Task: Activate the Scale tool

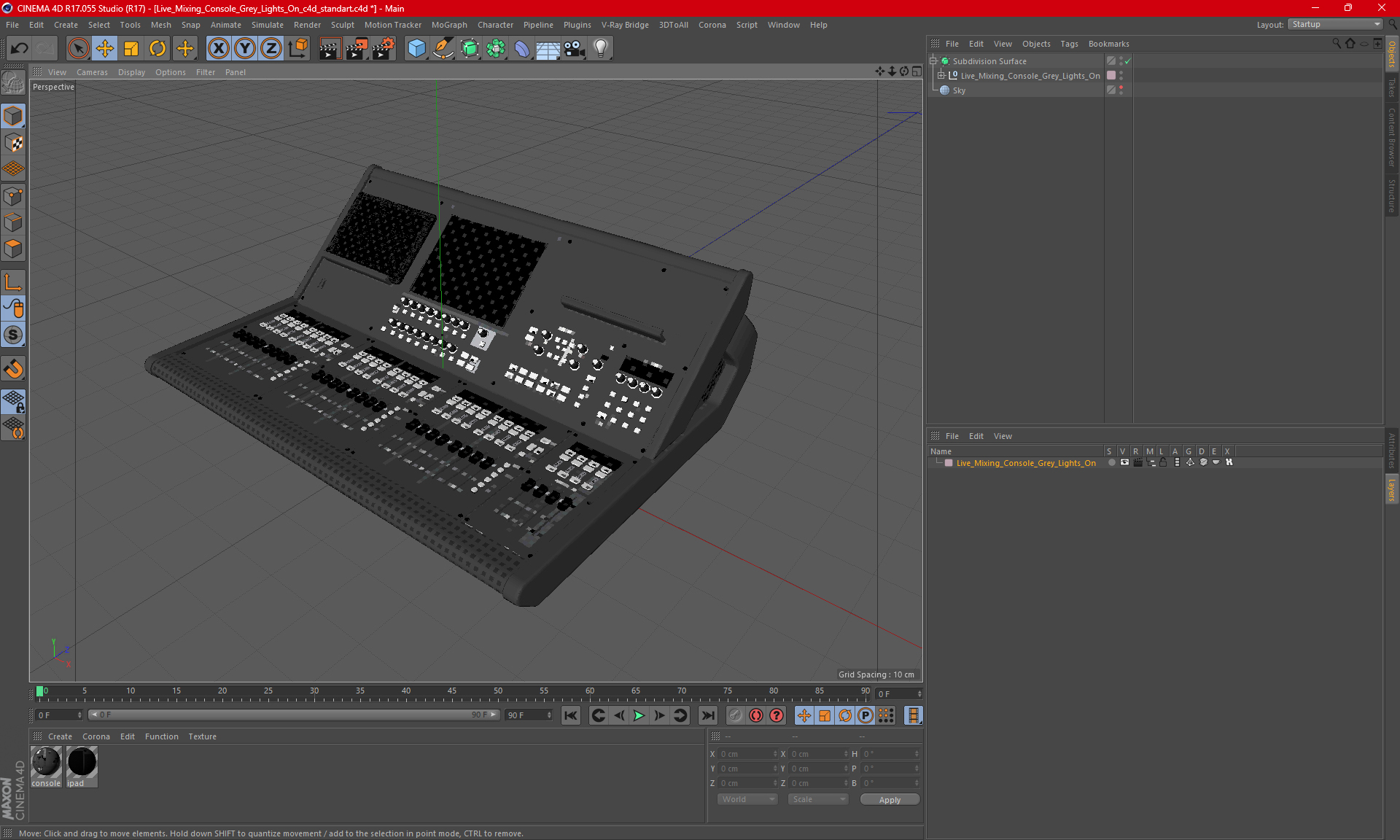Action: [131, 48]
